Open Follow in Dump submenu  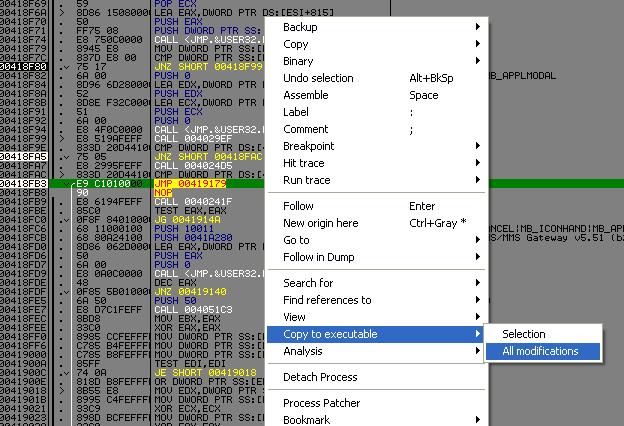(x=376, y=257)
